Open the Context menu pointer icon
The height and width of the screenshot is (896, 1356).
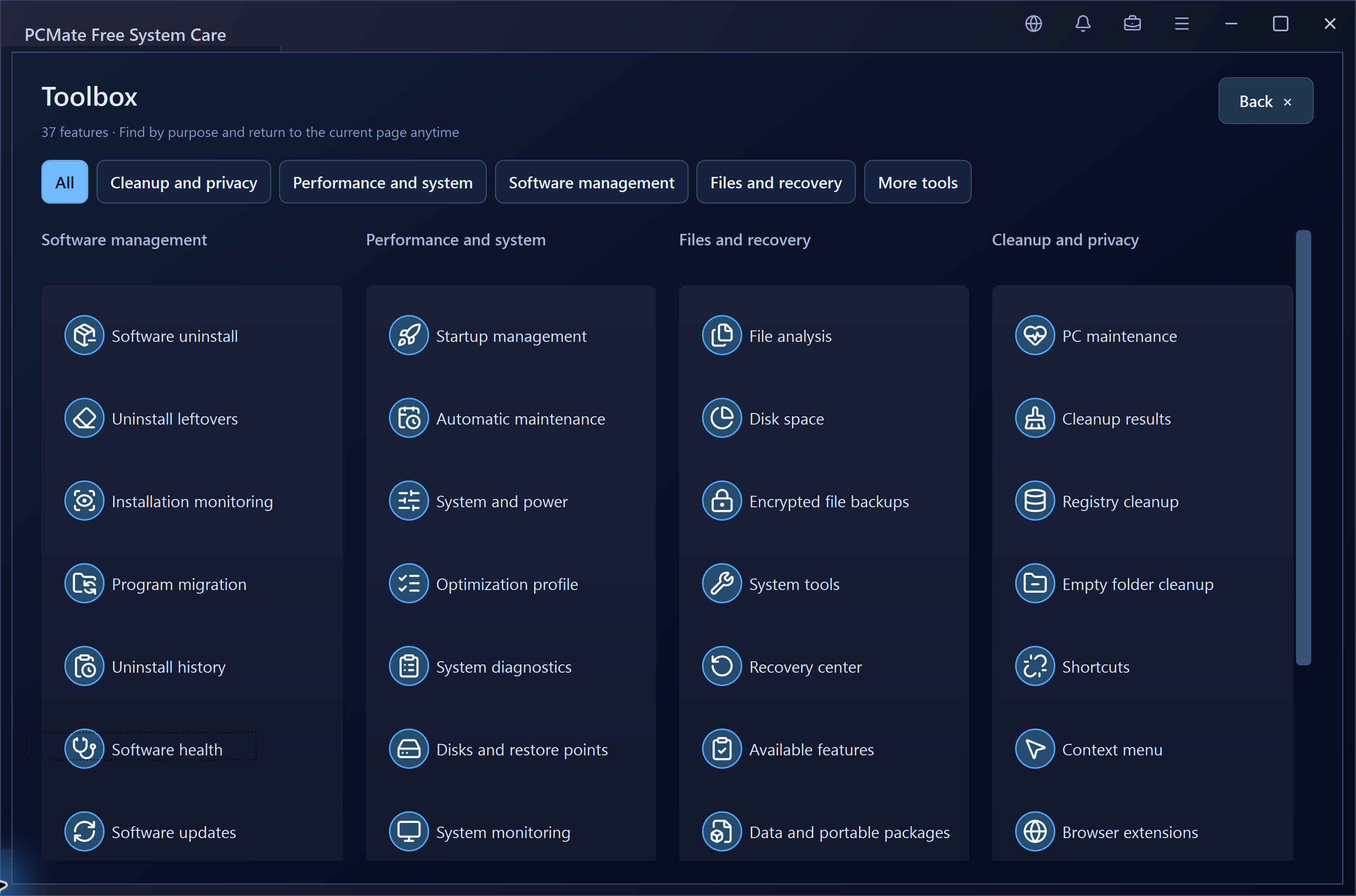tap(1035, 749)
